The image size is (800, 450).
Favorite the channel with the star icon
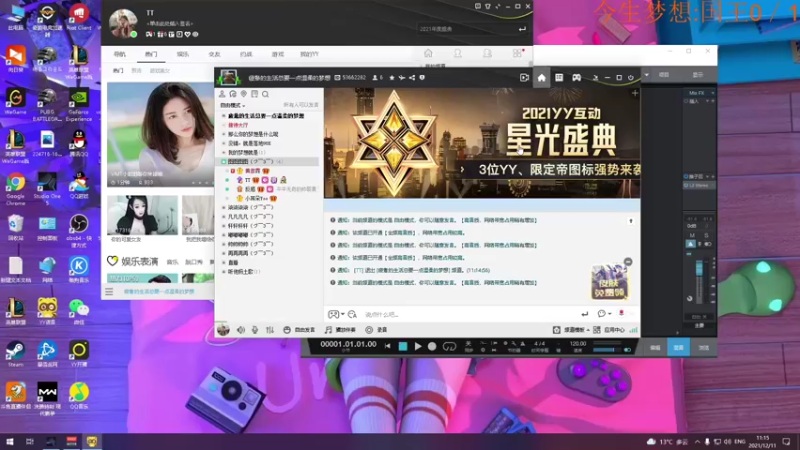pos(392,78)
